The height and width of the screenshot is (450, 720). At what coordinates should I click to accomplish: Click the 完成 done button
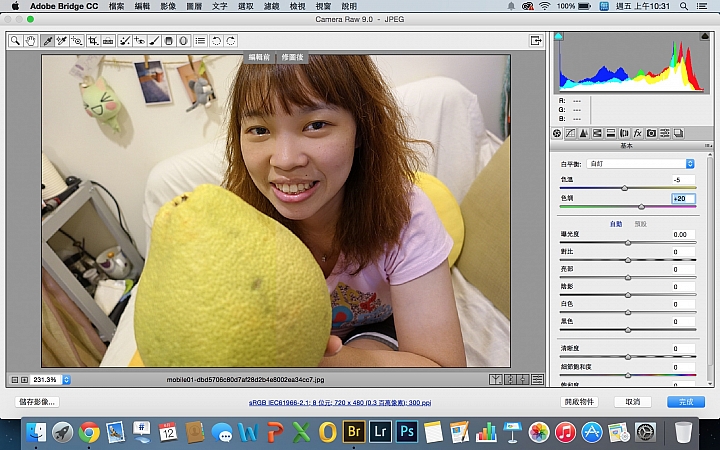point(686,402)
